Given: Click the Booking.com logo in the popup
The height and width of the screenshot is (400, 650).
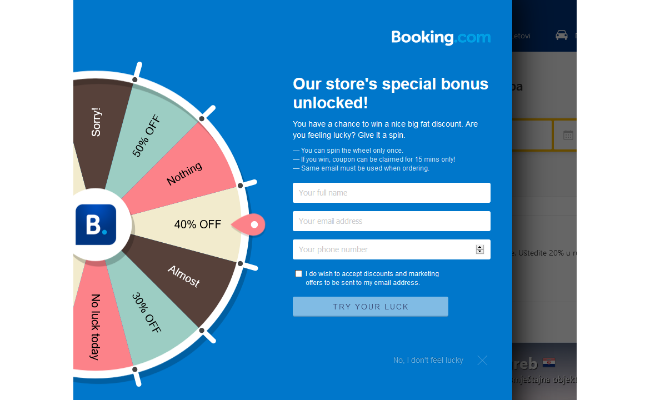Looking at the screenshot, I should coord(441,38).
